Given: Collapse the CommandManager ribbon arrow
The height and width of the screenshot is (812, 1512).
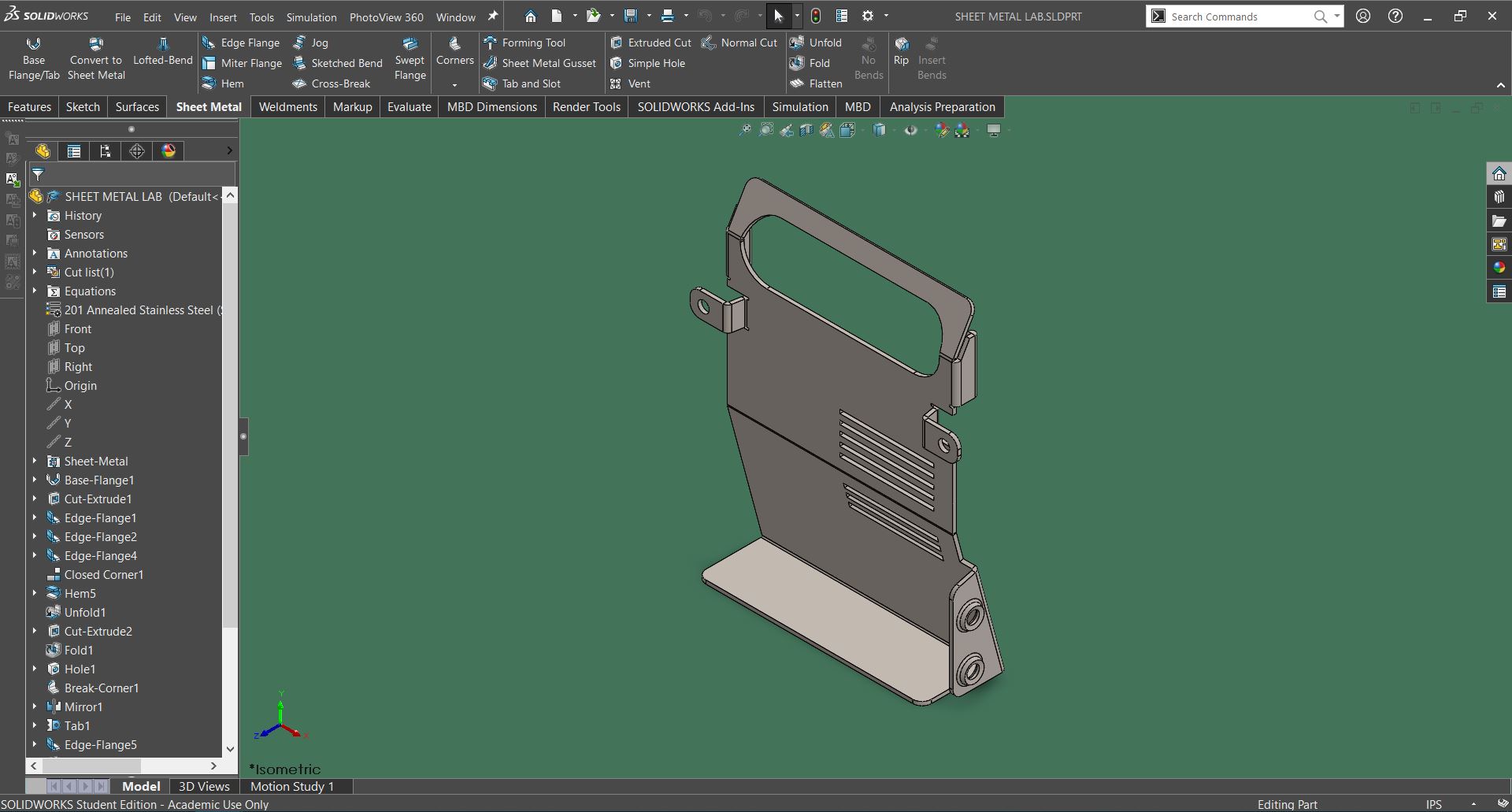Looking at the screenshot, I should click(1500, 85).
